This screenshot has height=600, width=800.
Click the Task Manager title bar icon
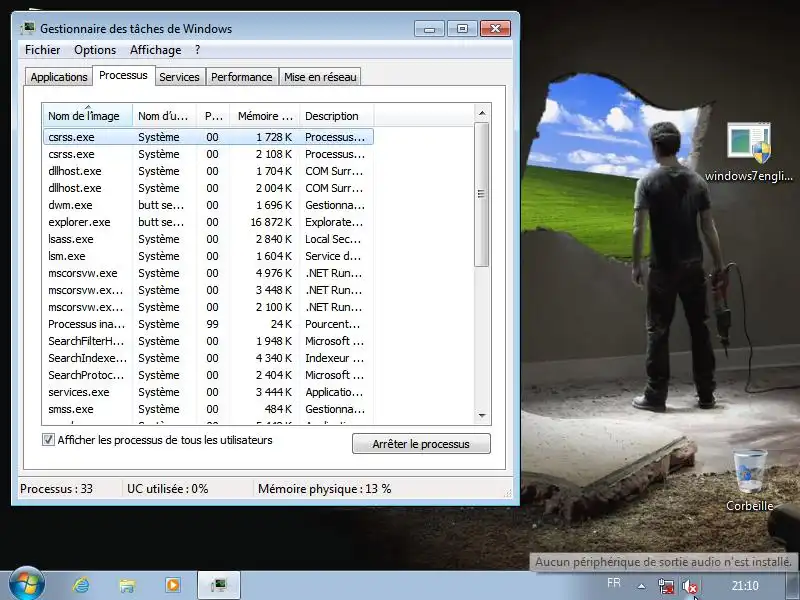28,28
